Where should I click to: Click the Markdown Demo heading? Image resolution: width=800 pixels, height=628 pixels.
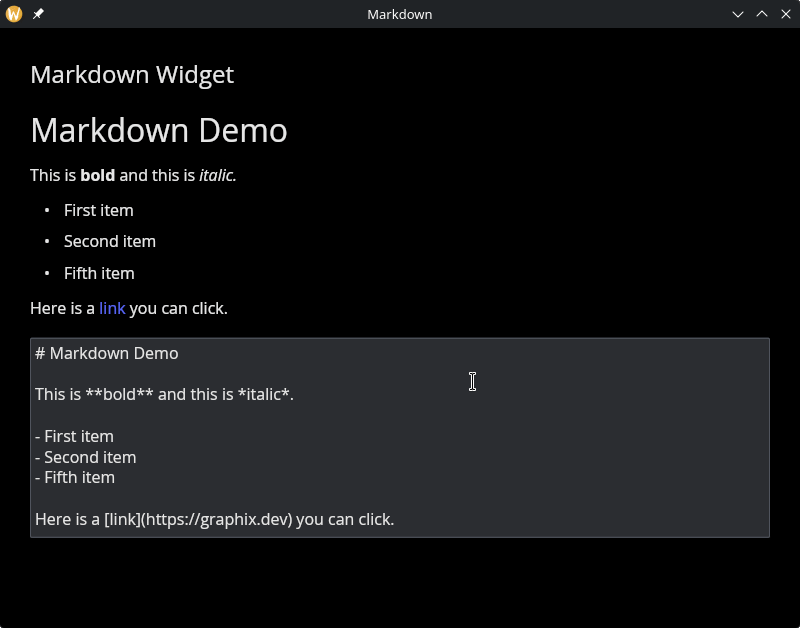tap(159, 131)
